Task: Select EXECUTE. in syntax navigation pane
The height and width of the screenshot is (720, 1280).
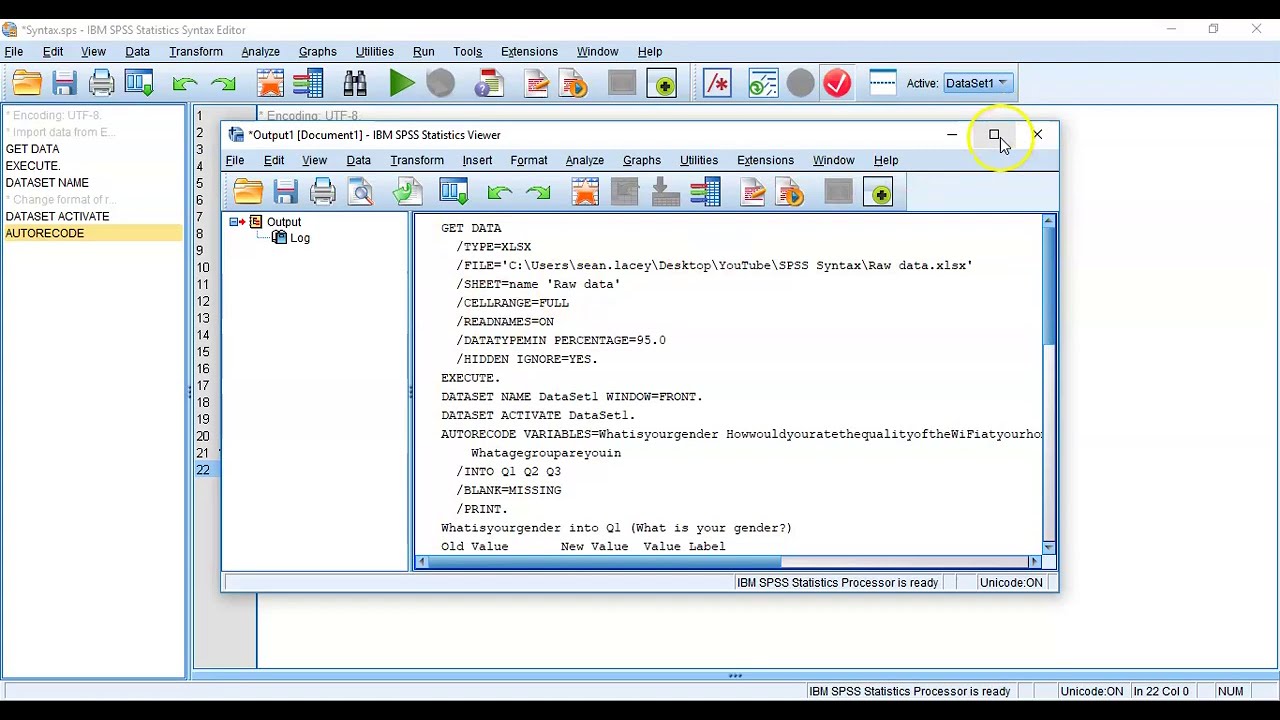Action: pos(33,166)
